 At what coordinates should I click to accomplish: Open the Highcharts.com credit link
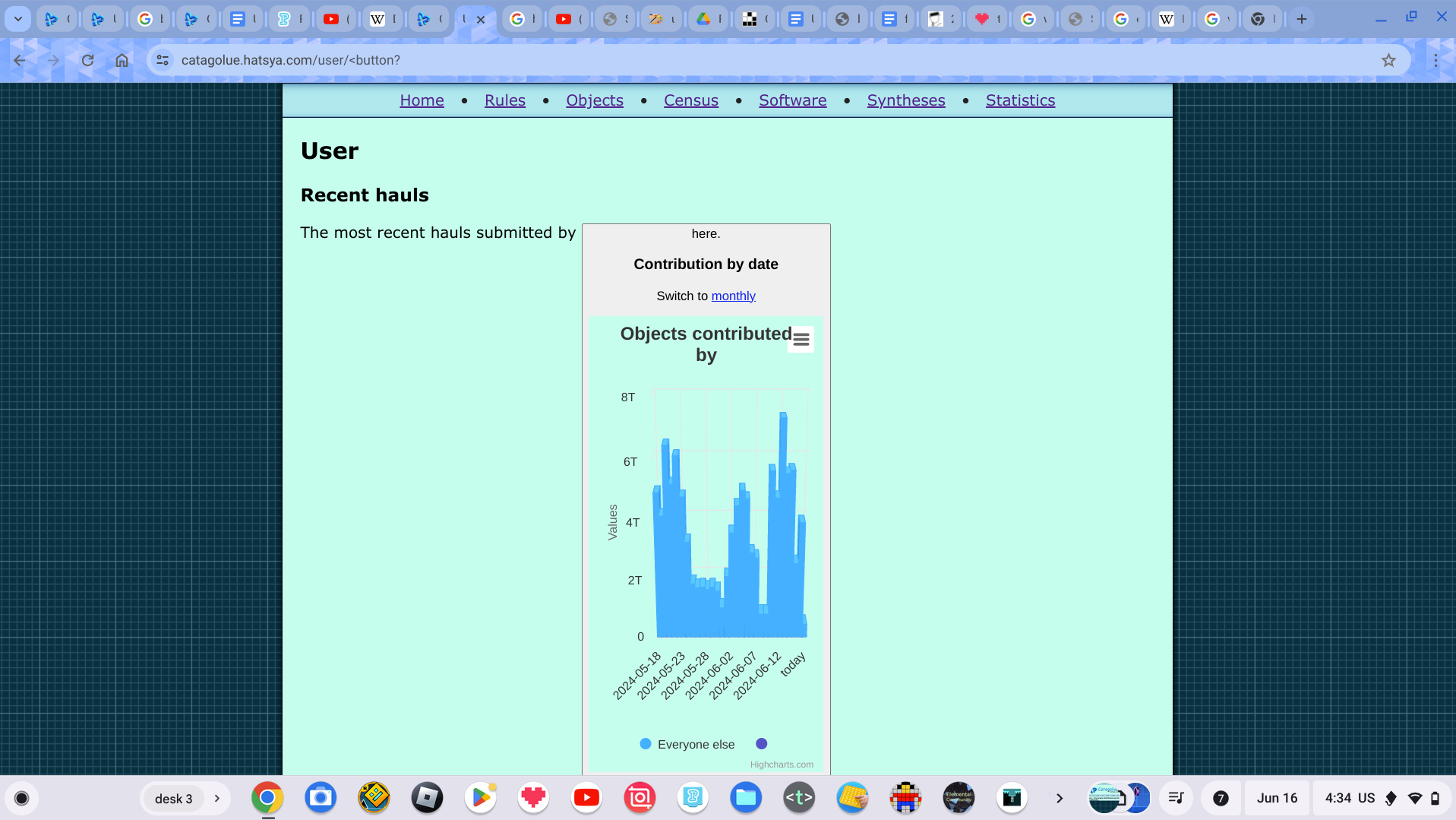[782, 765]
